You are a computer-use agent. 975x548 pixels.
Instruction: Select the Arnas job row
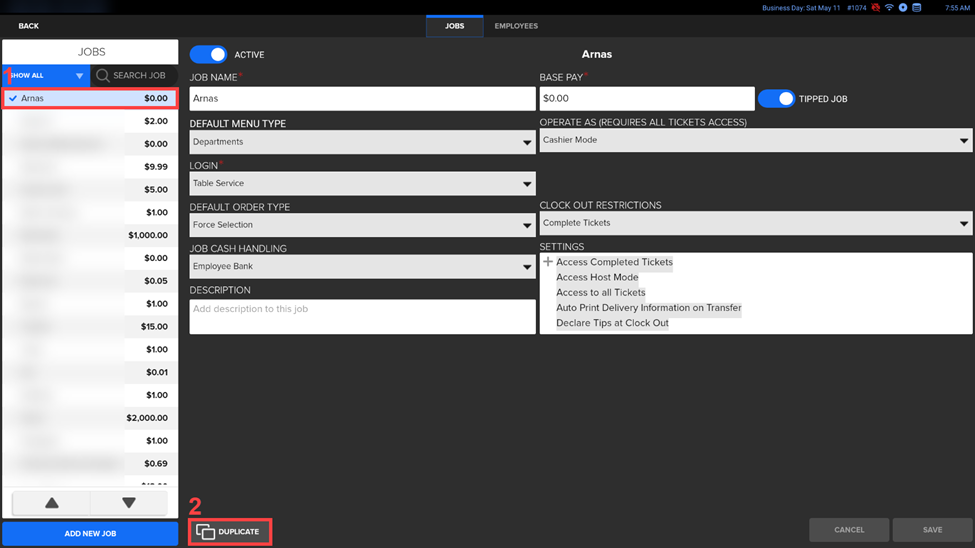[90, 98]
